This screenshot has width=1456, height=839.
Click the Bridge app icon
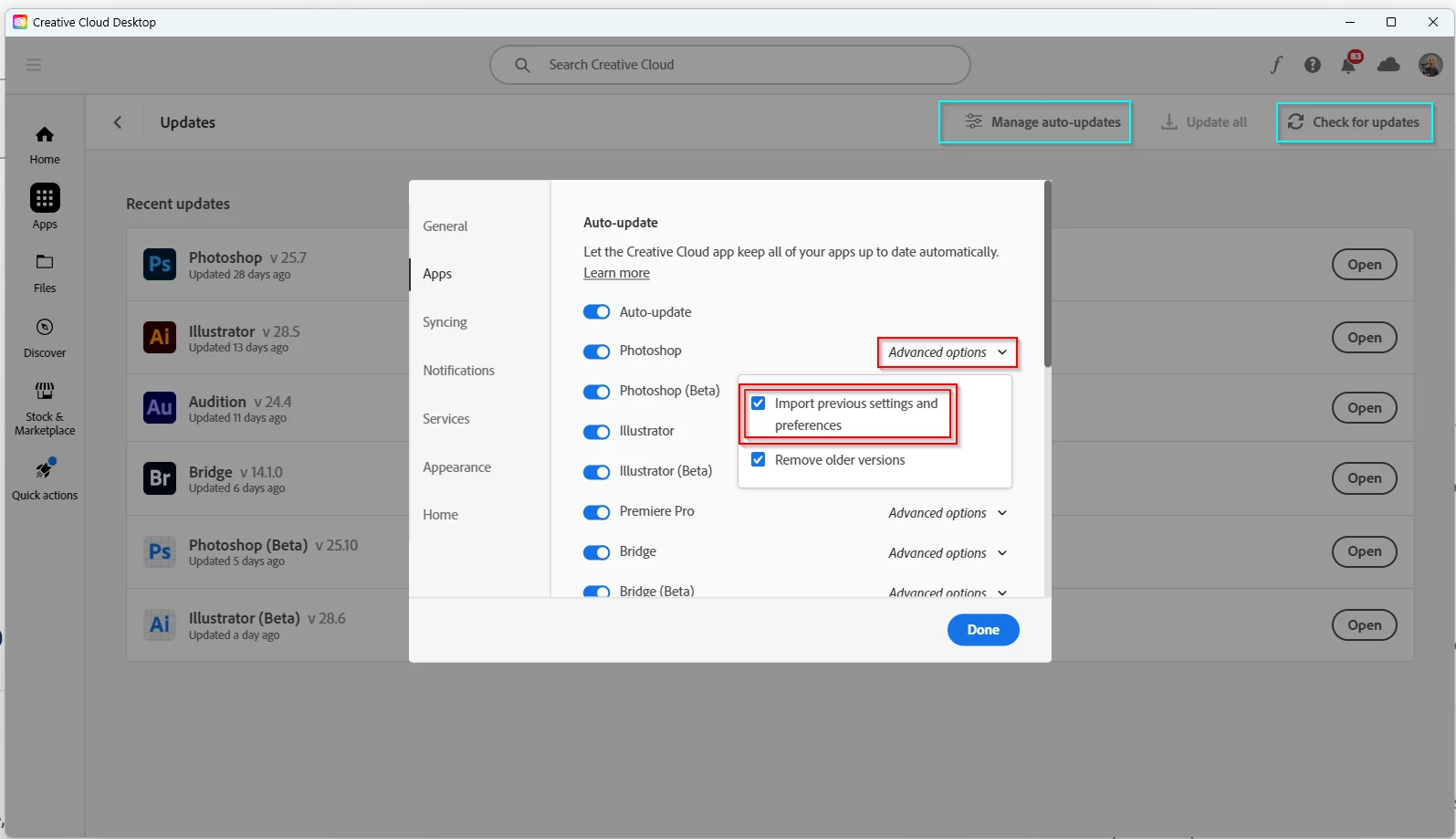[x=160, y=477]
